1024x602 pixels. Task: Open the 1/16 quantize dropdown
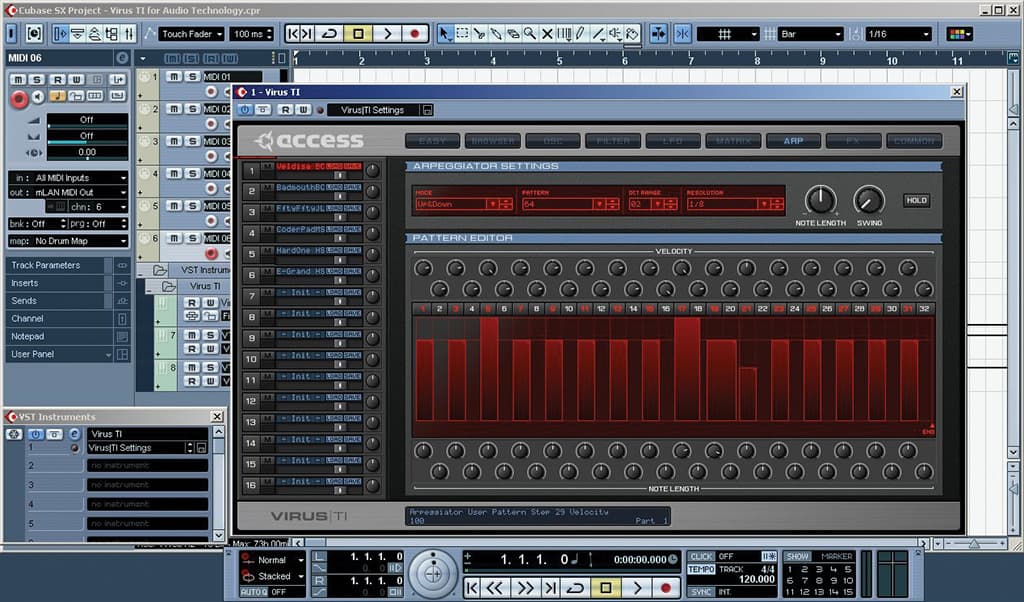[898, 34]
